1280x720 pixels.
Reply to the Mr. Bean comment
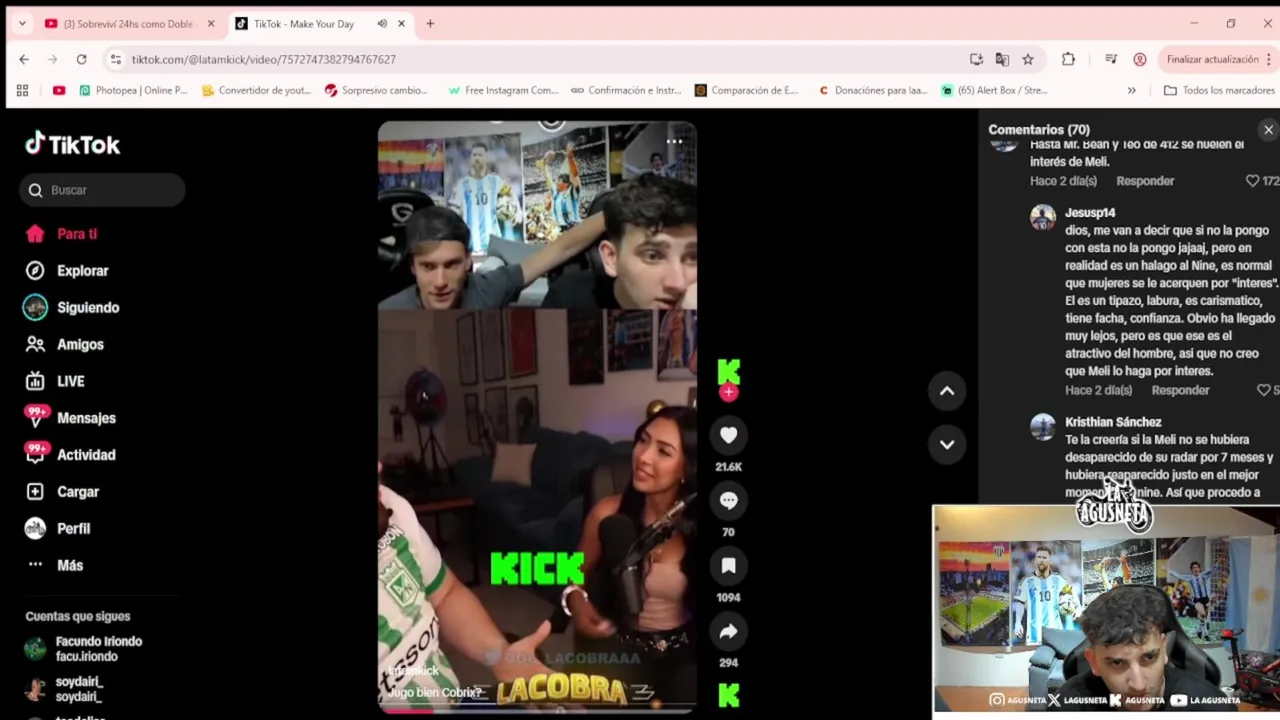(1145, 181)
